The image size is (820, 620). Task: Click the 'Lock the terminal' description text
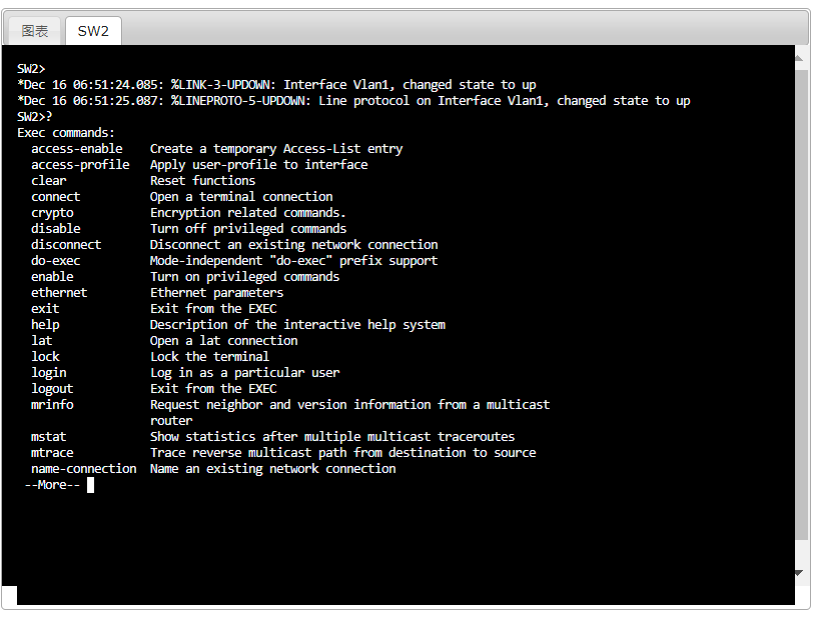[210, 357]
